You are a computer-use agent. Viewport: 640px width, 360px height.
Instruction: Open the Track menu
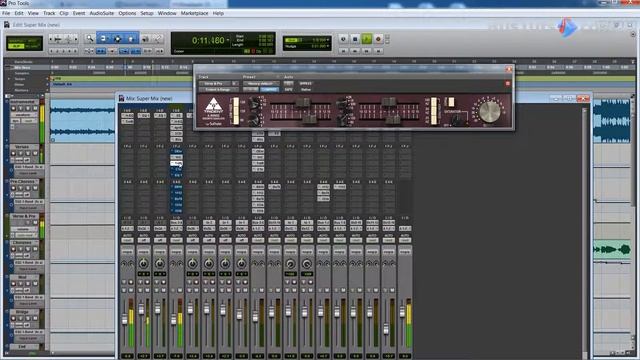[49, 13]
